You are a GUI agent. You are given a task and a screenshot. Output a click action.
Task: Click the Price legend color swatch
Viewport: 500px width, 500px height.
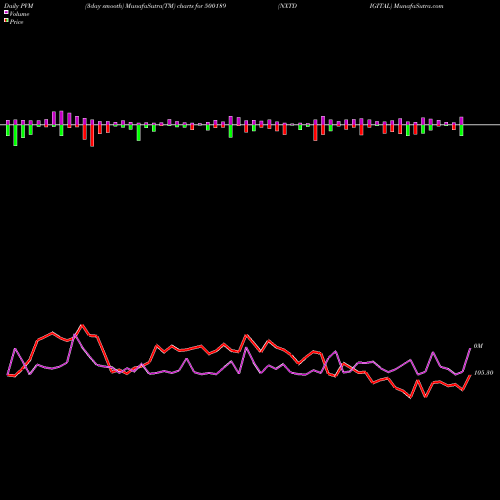(x=6, y=20)
